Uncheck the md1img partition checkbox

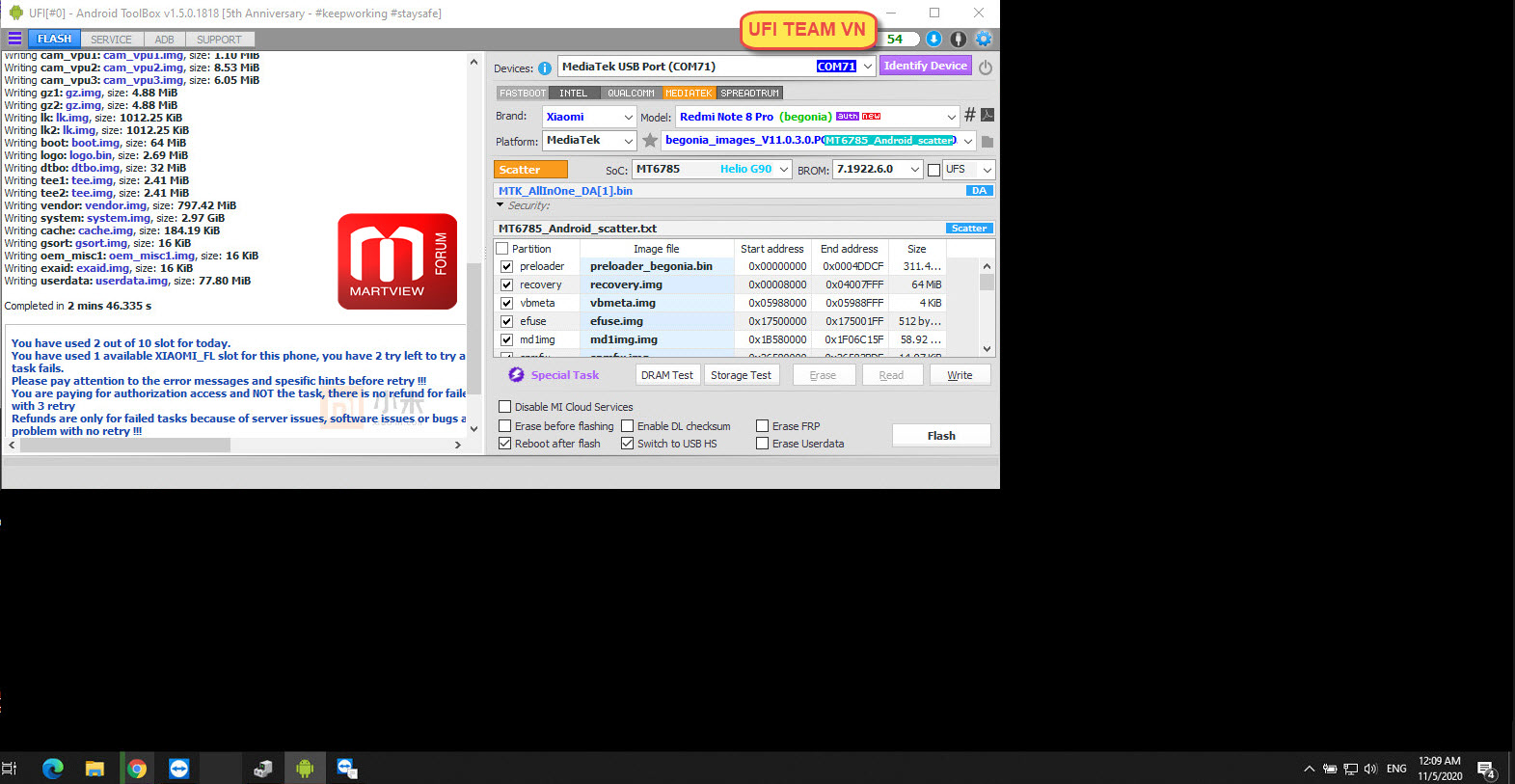[506, 339]
